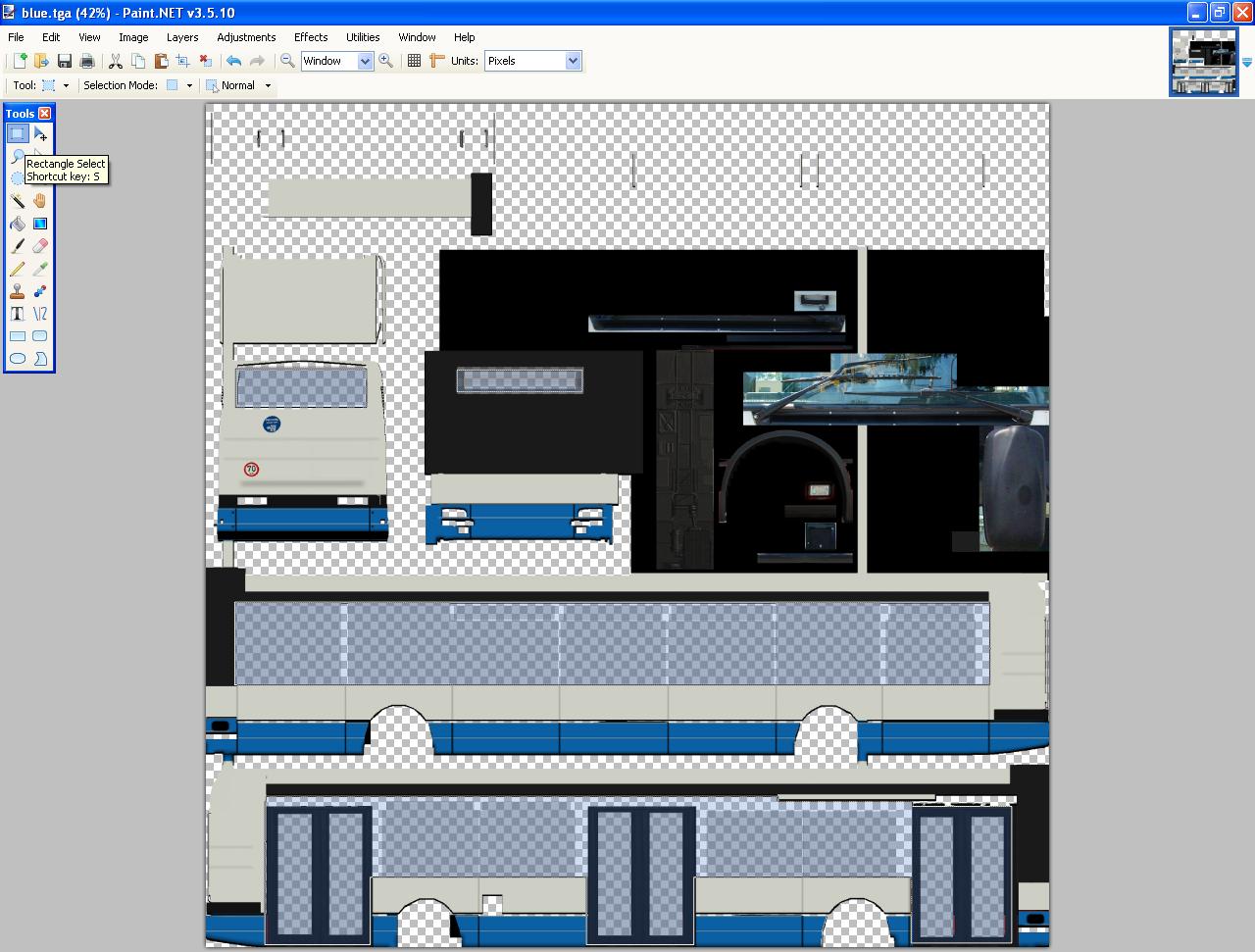Activate the Clone Stamp tool

point(18,291)
